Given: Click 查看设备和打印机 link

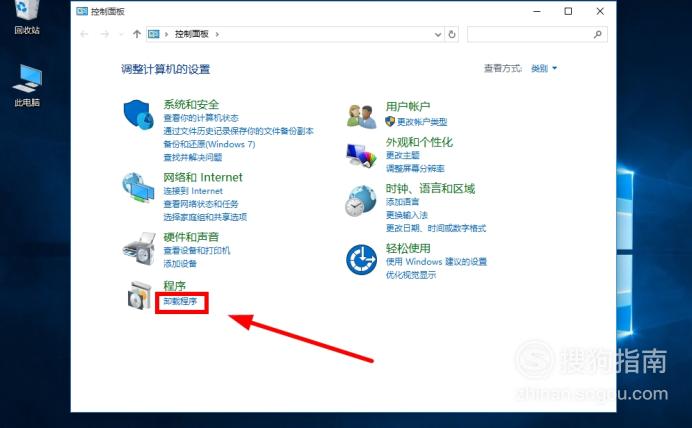Looking at the screenshot, I should (197, 251).
